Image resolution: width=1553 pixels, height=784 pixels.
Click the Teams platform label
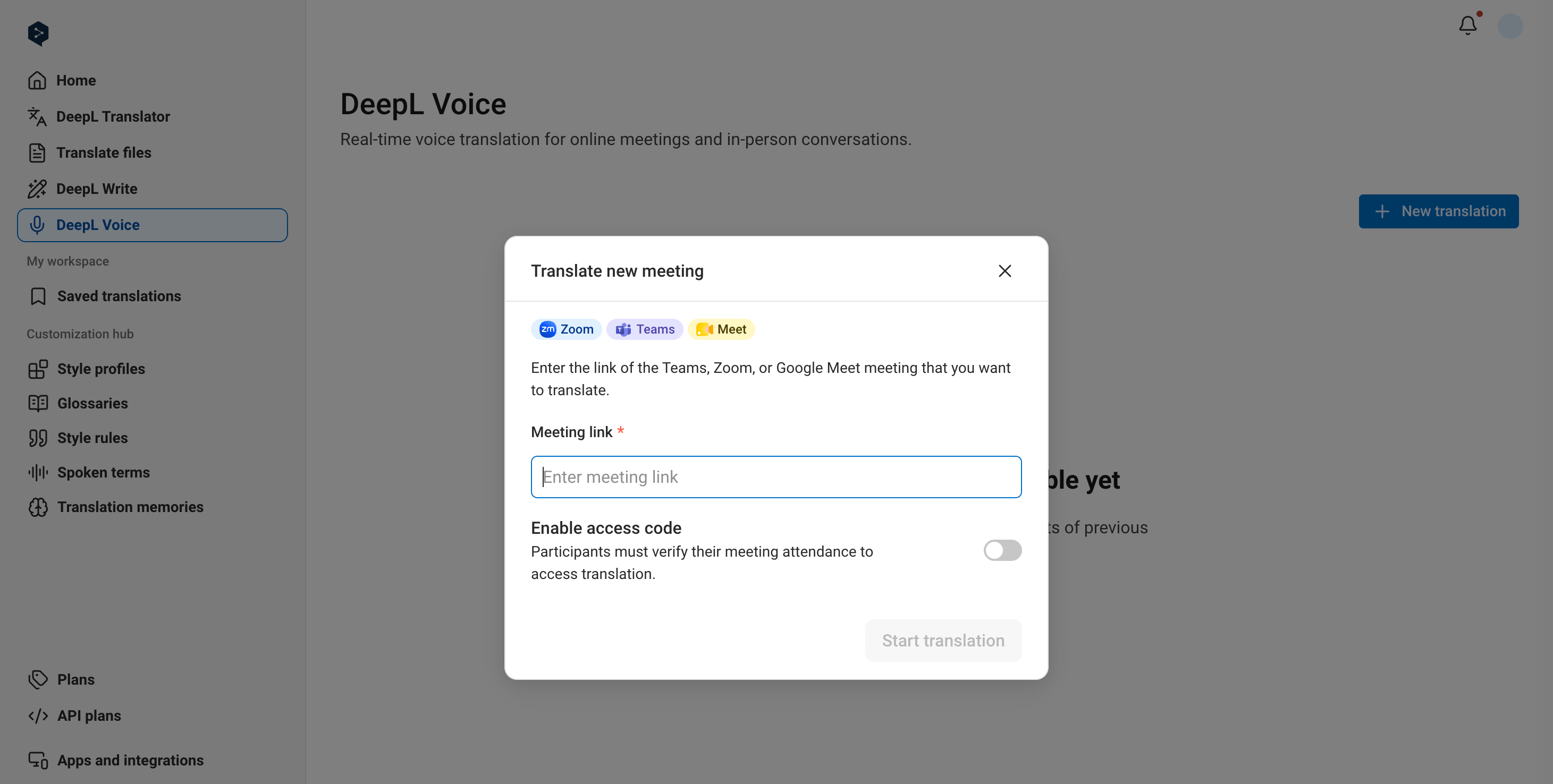point(655,329)
